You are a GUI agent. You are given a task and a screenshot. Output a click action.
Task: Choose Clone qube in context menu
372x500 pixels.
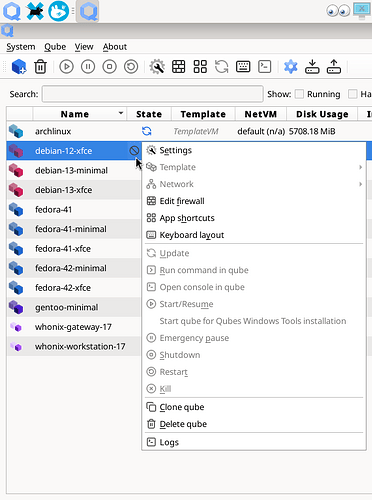click(254, 407)
